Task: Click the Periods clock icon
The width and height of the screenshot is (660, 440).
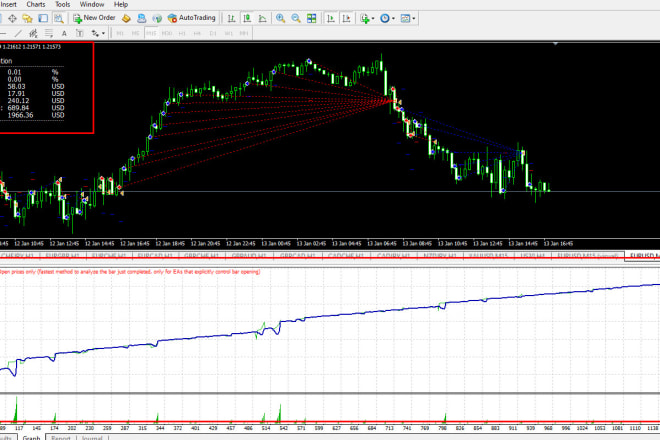Action: pos(385,19)
